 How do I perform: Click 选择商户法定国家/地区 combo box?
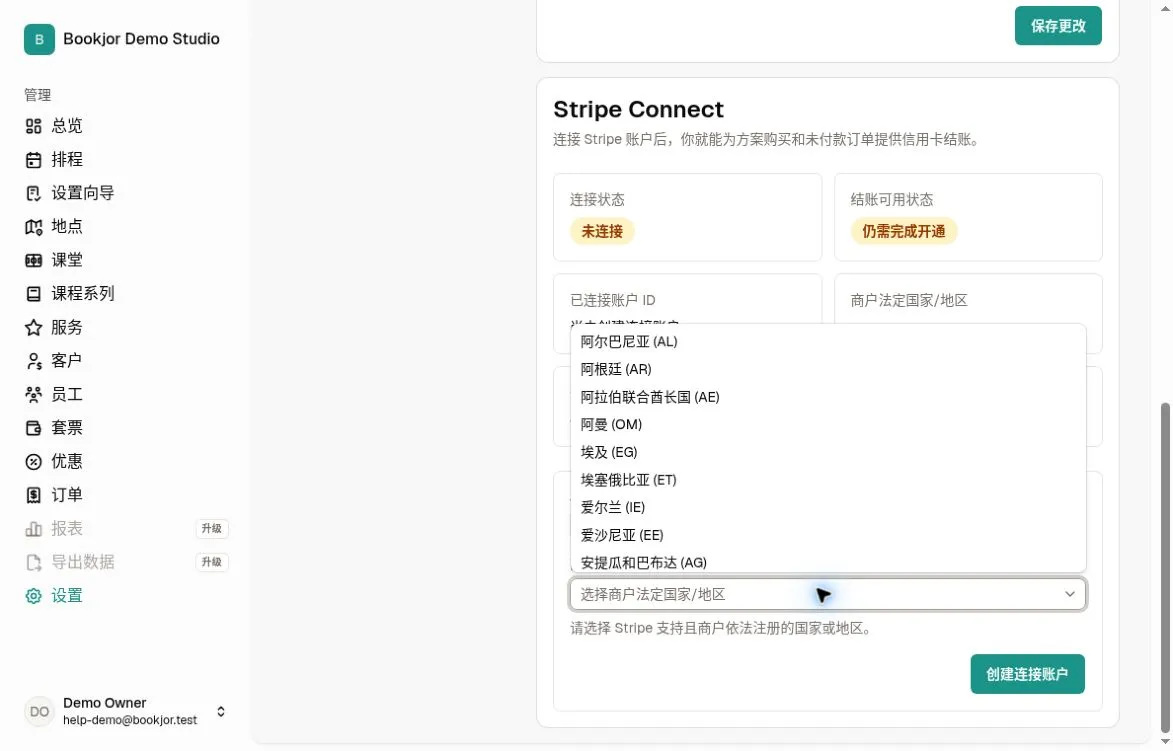click(827, 594)
